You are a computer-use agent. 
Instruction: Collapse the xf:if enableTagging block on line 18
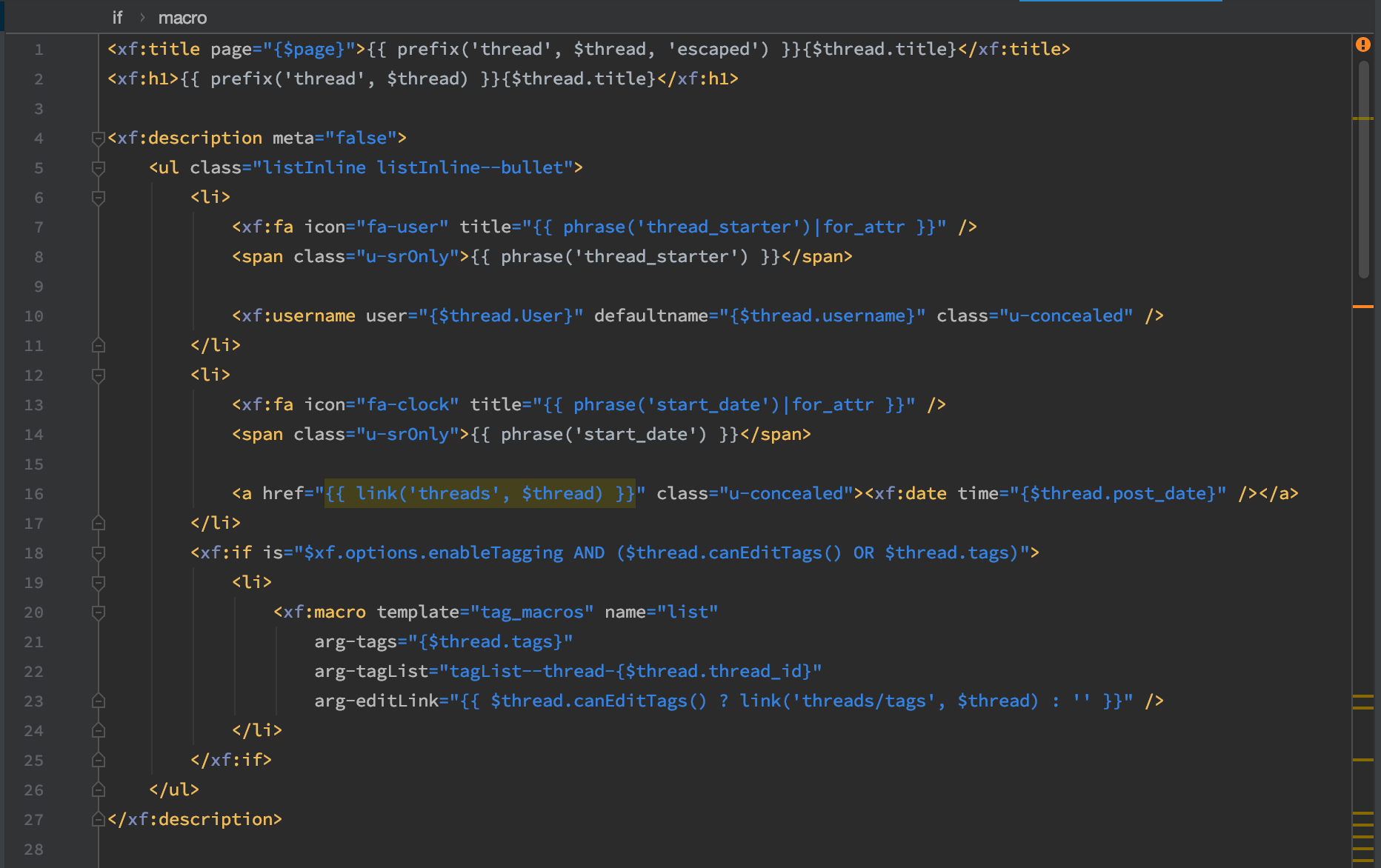tap(98, 553)
